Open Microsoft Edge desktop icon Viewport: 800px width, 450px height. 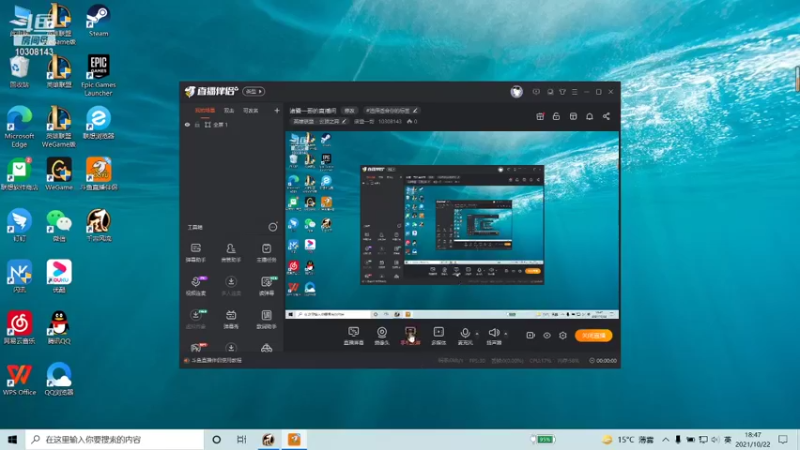point(19,127)
